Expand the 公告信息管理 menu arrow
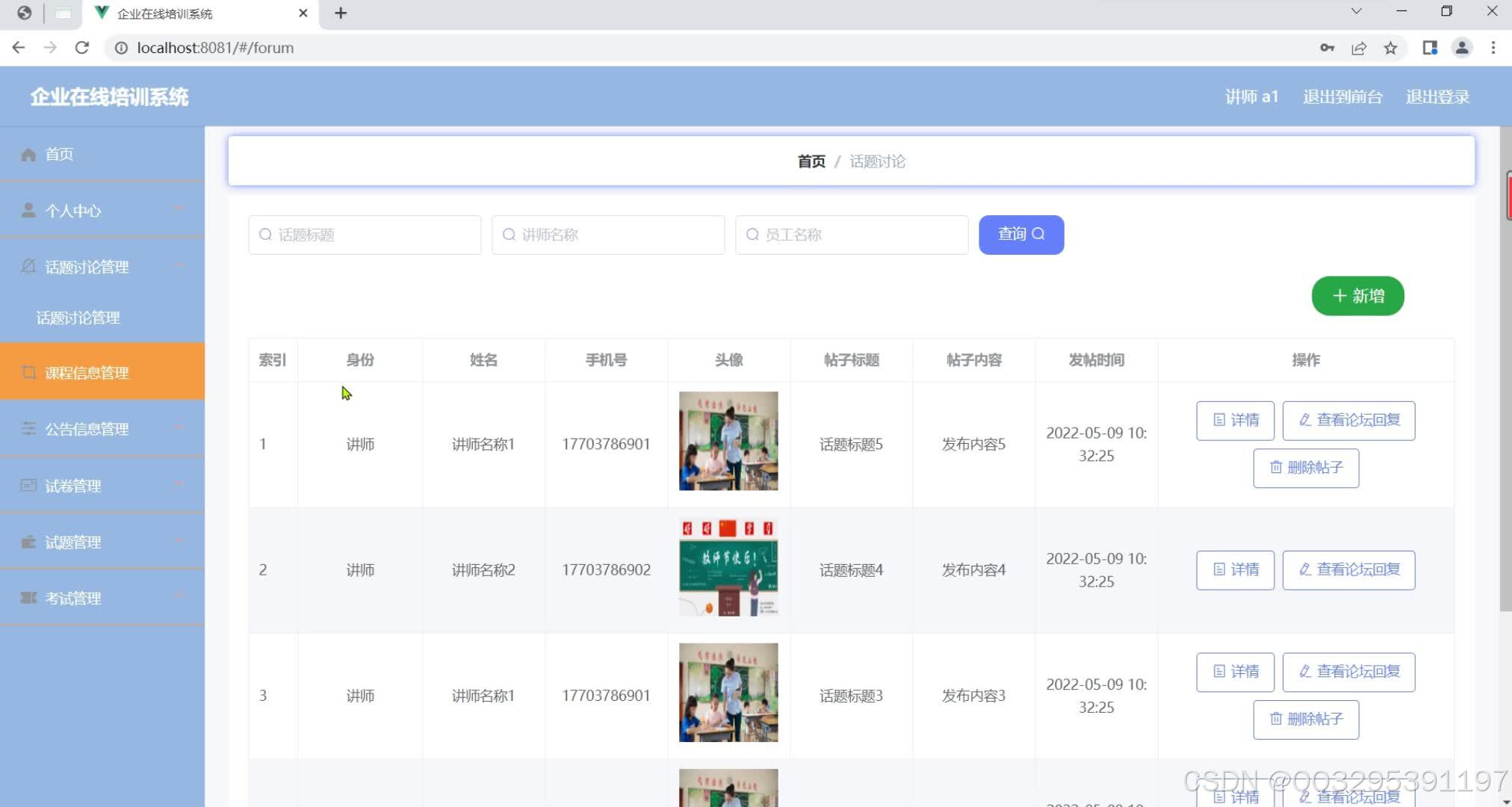The height and width of the screenshot is (807, 1512). [x=179, y=427]
